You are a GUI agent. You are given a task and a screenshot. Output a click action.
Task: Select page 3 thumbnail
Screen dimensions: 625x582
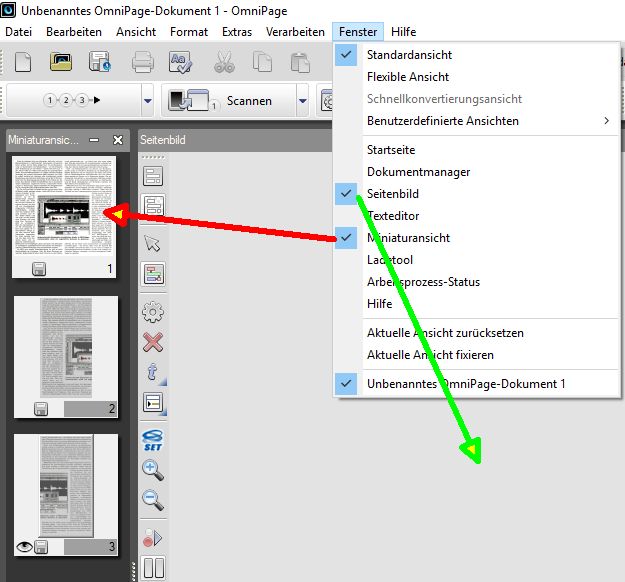(x=66, y=495)
